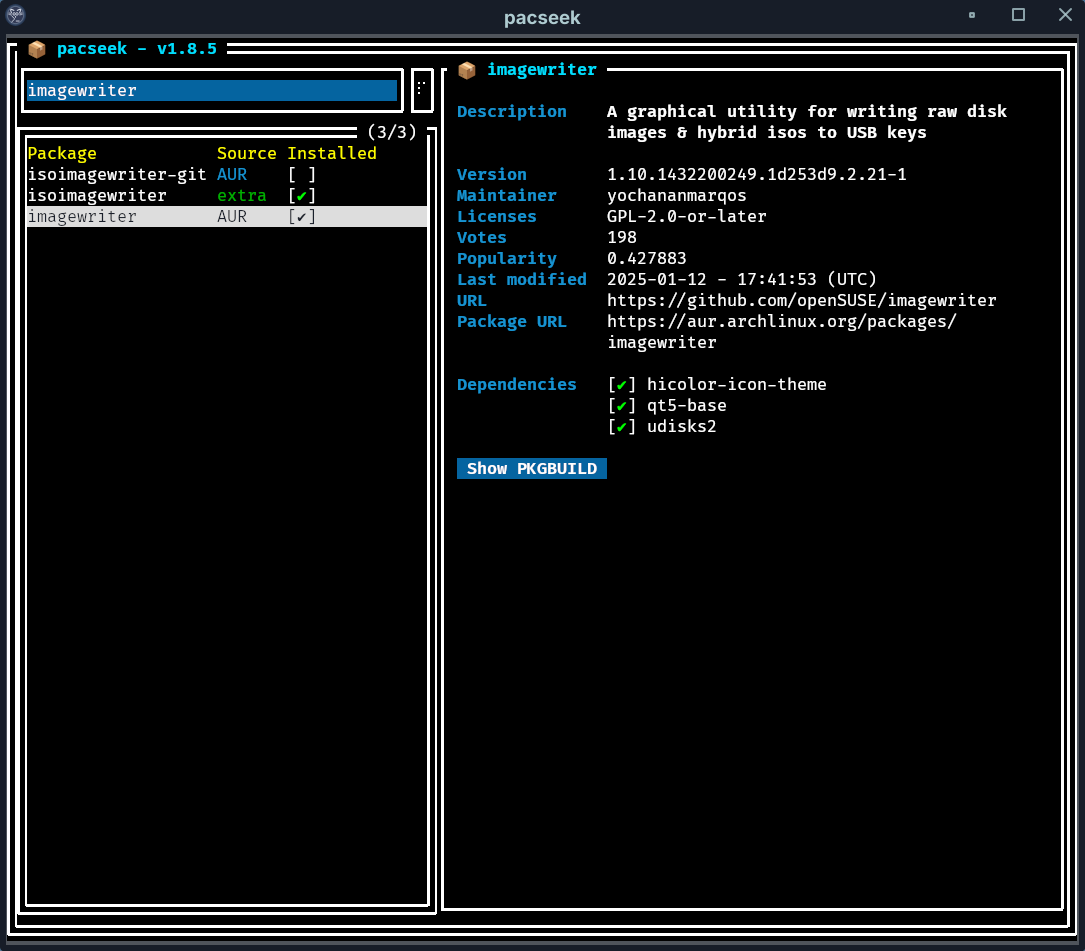Screen dimensions: 1085x951
Task: Click the Installed column header
Action: pos(332,154)
